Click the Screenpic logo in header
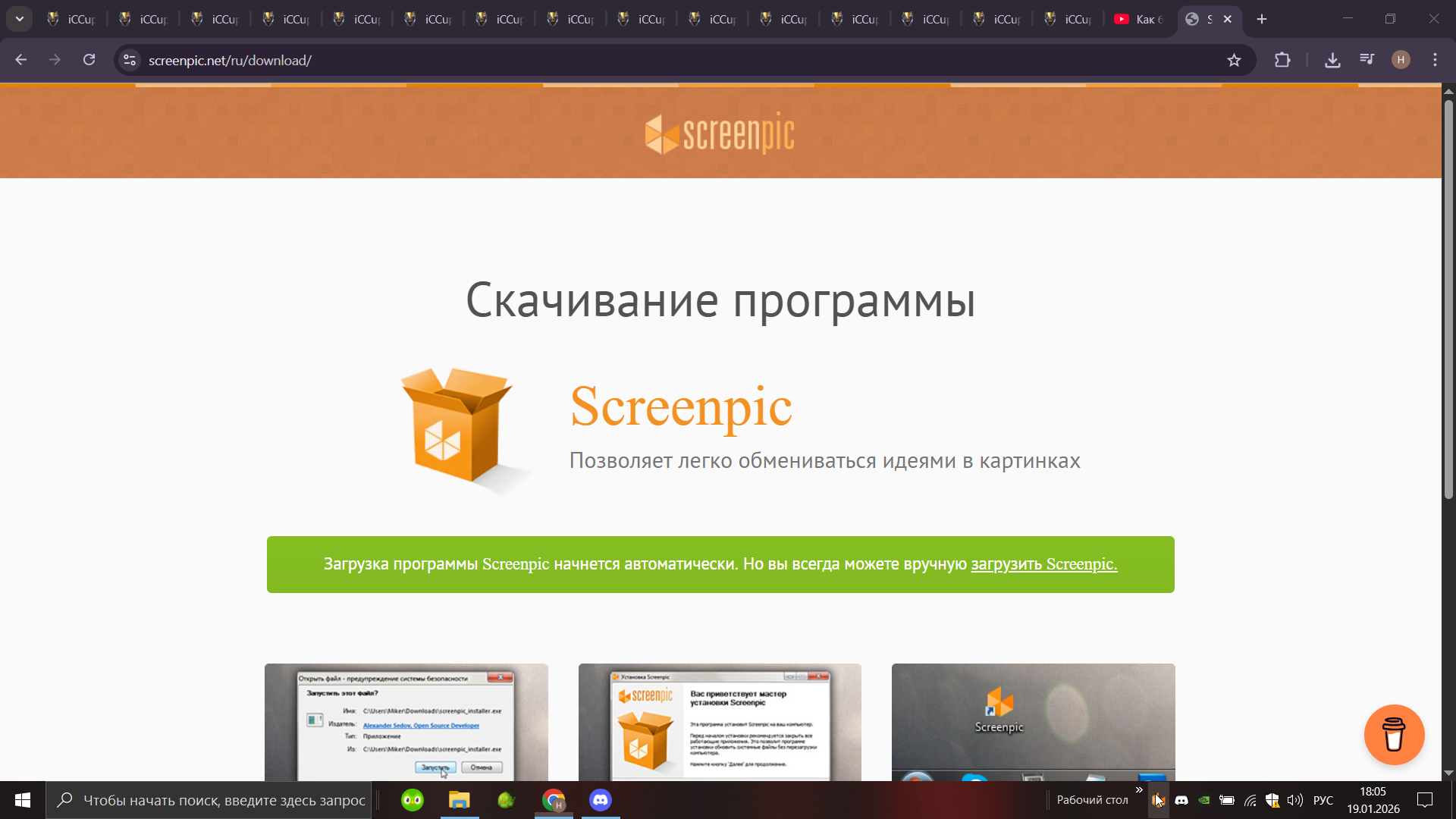1456x819 pixels. coord(719,134)
